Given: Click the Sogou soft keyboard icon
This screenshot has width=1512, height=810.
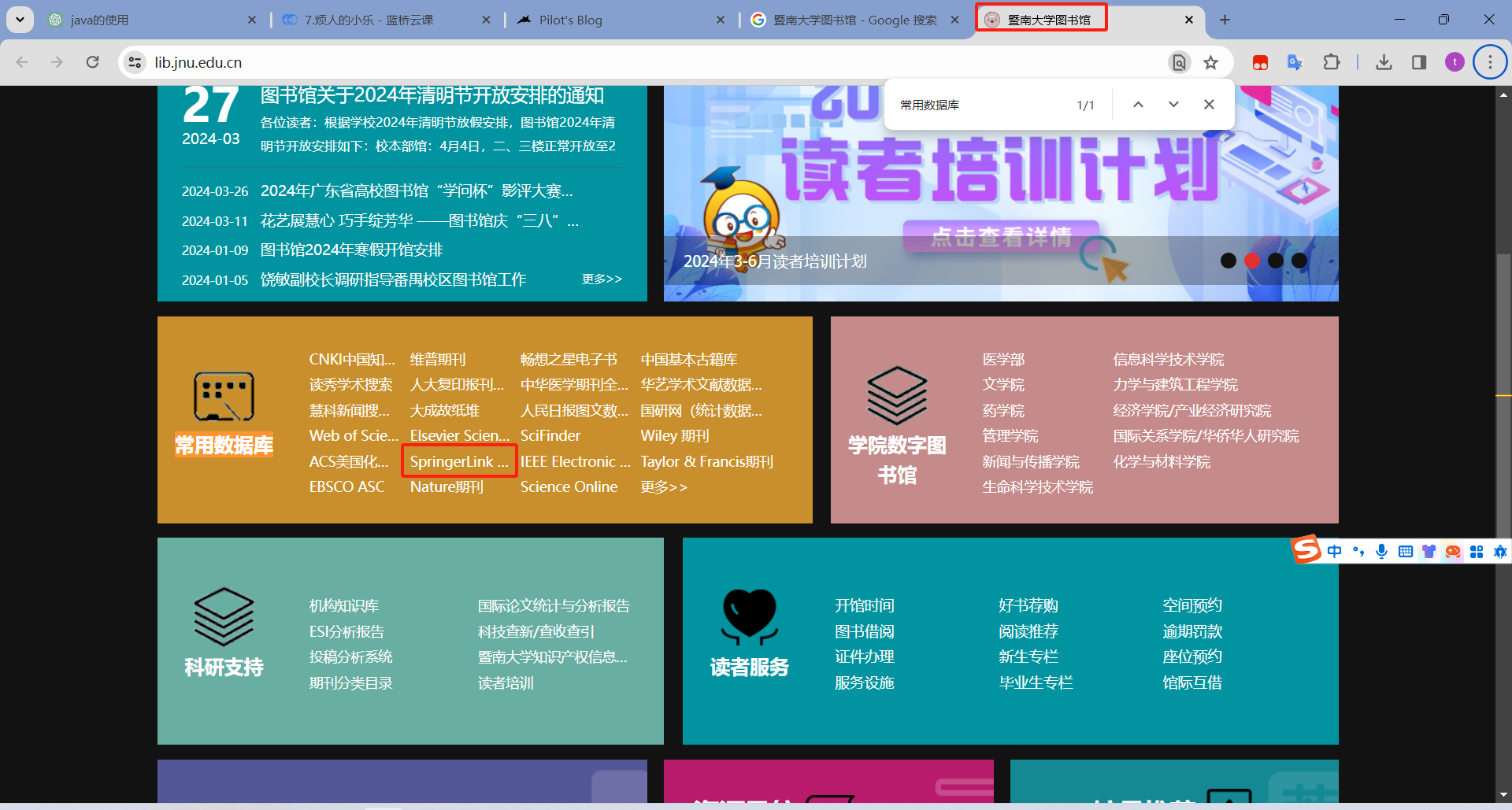Looking at the screenshot, I should tap(1405, 551).
